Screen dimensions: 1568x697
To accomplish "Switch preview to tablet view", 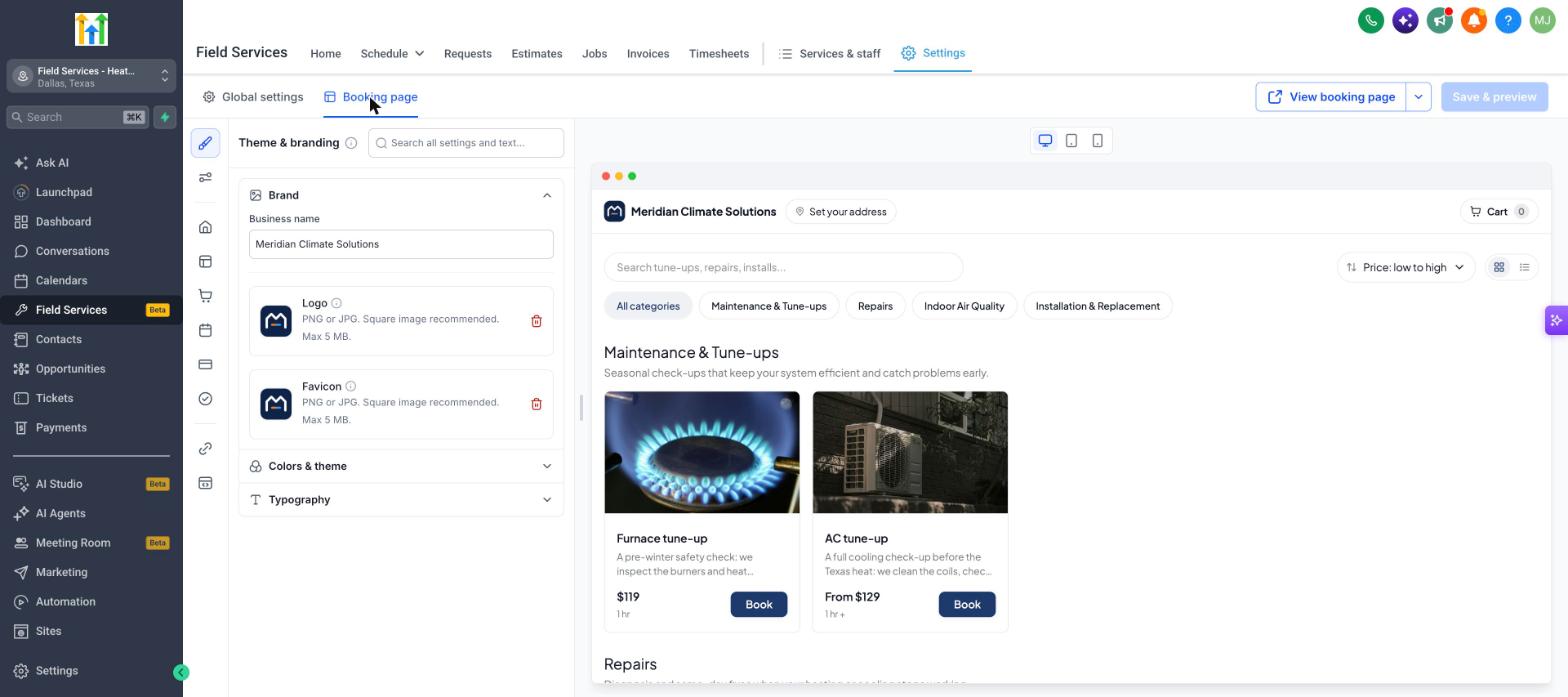I will pyautogui.click(x=1071, y=141).
